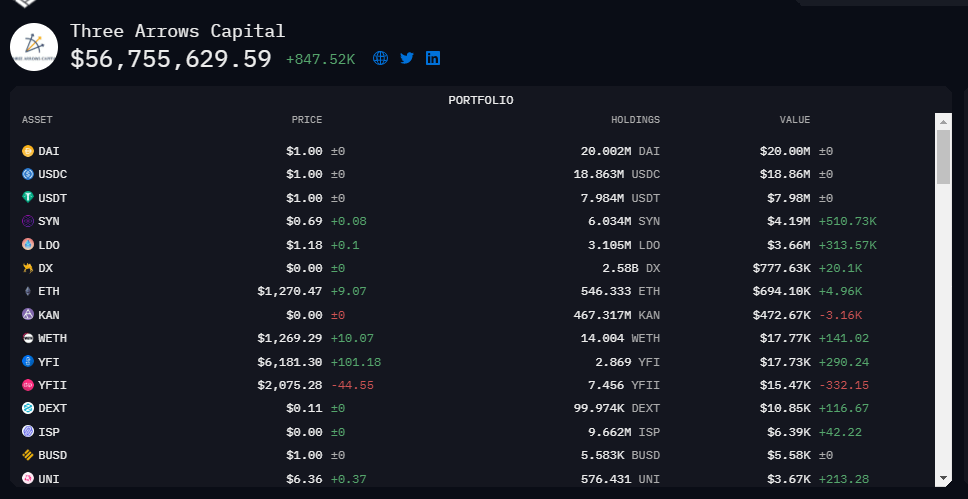Click the Three Arrows Capital logo
Screen dimensions: 968x499
point(34,47)
